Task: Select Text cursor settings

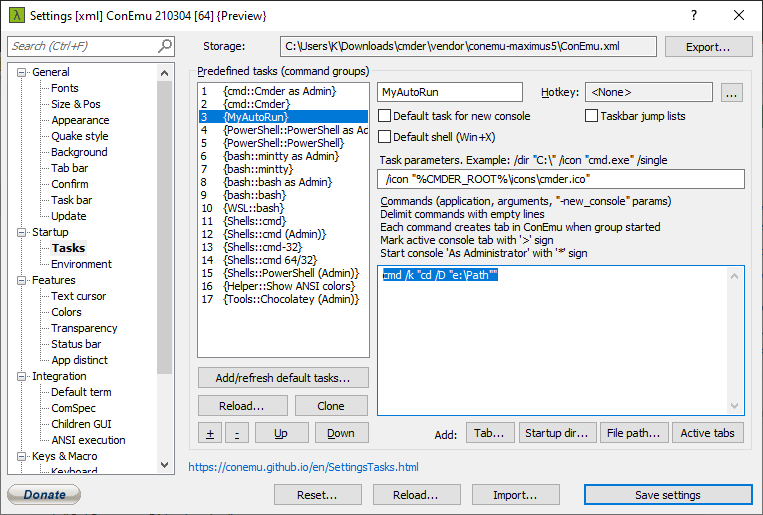Action: (78, 296)
